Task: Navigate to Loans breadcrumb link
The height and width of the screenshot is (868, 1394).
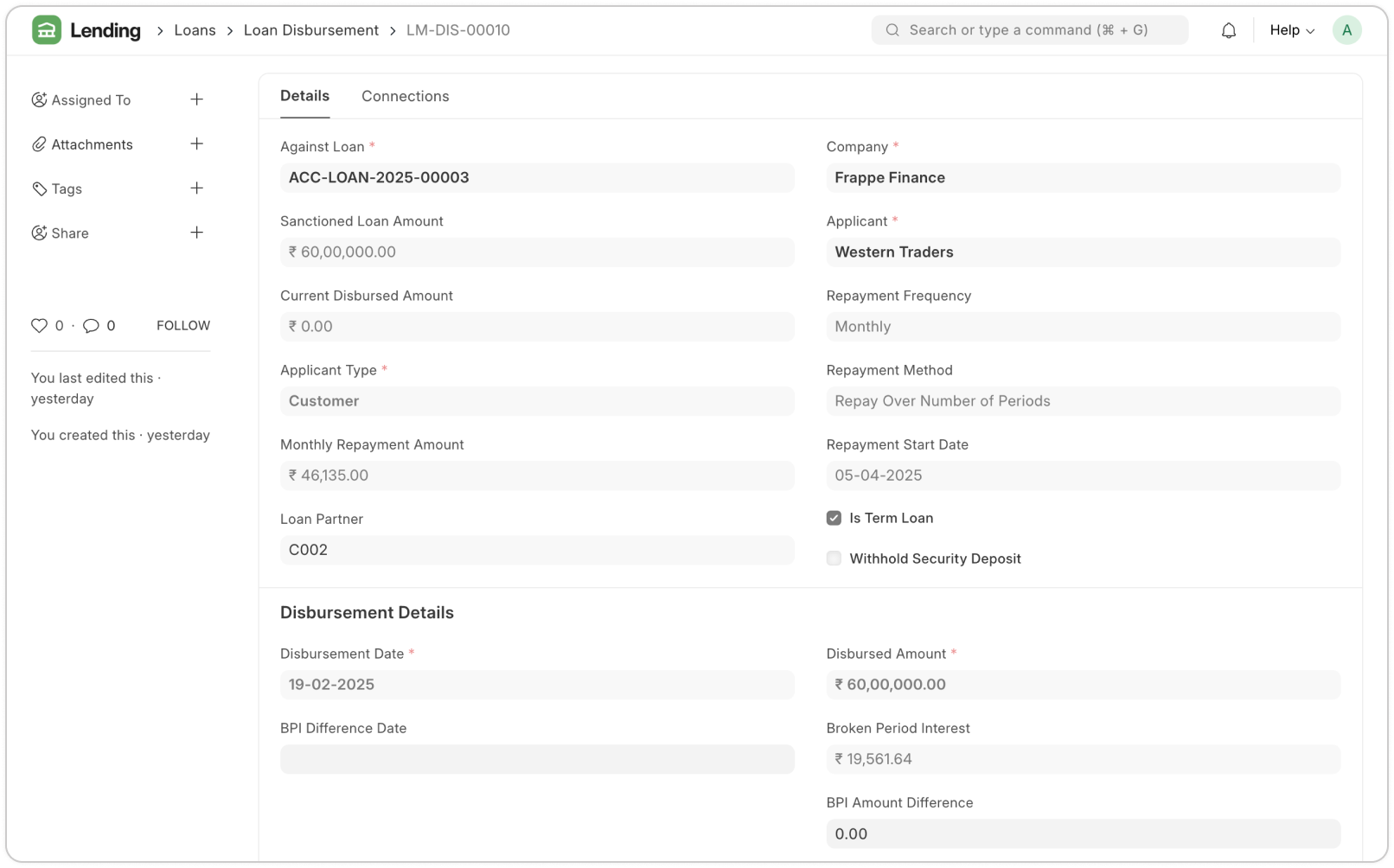Action: 195,30
